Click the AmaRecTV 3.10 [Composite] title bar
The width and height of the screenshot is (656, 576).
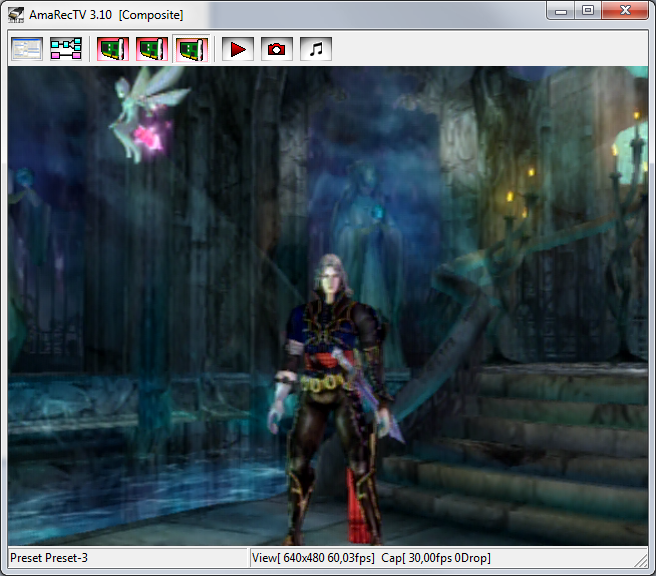tap(300, 14)
